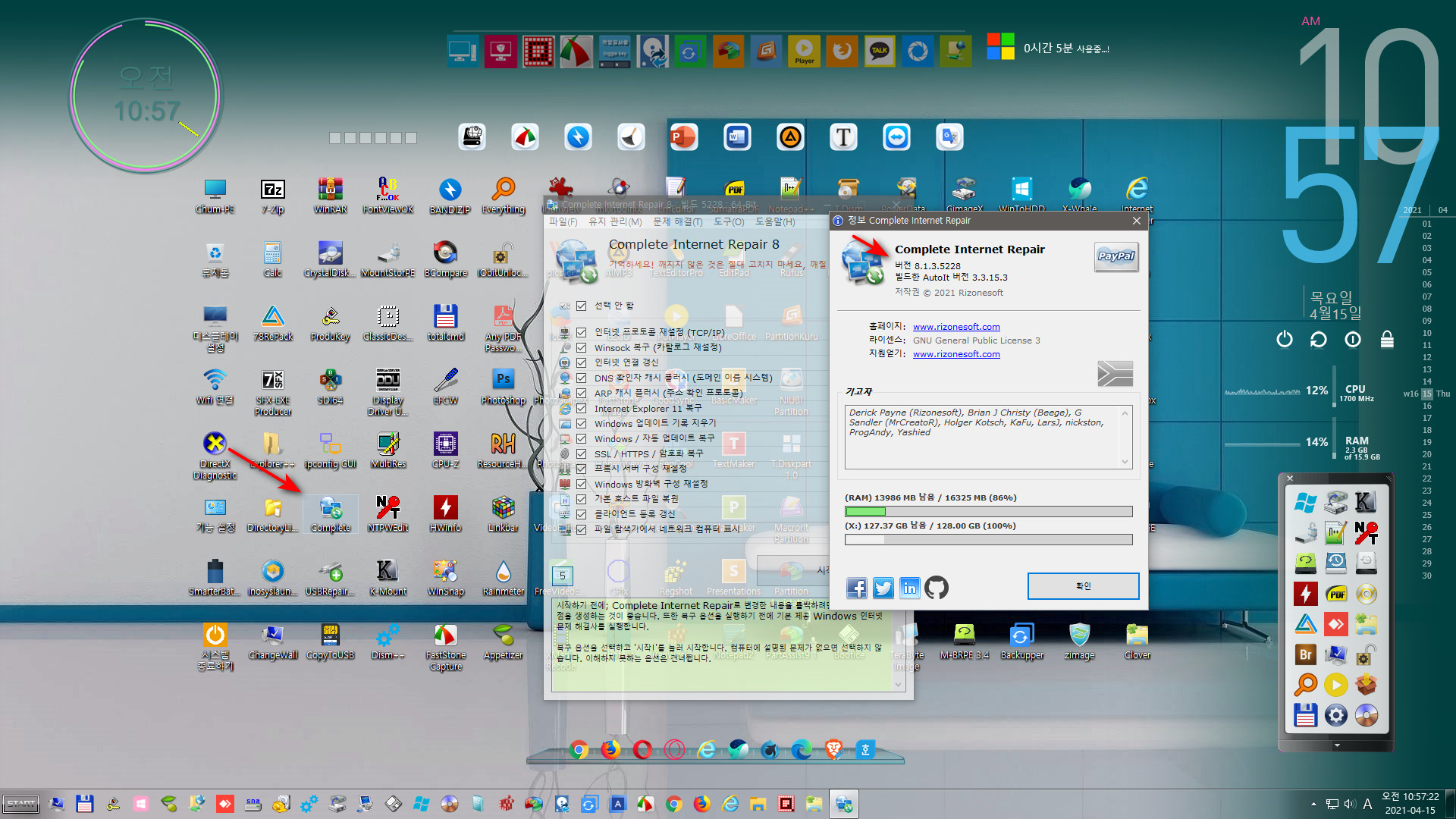Open the yellow PDF icon in the right dock
Viewport: 1456px width, 819px height.
tap(1336, 594)
